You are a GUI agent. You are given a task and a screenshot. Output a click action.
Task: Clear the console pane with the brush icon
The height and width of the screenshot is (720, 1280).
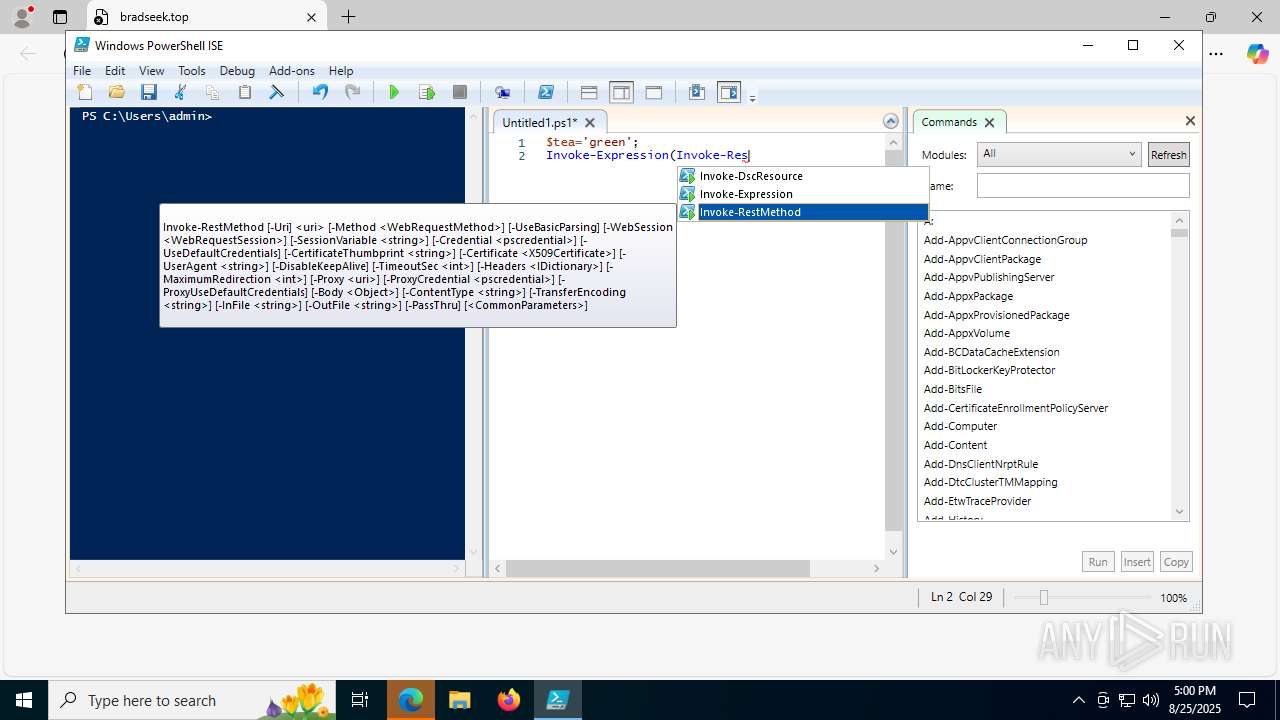pos(276,92)
